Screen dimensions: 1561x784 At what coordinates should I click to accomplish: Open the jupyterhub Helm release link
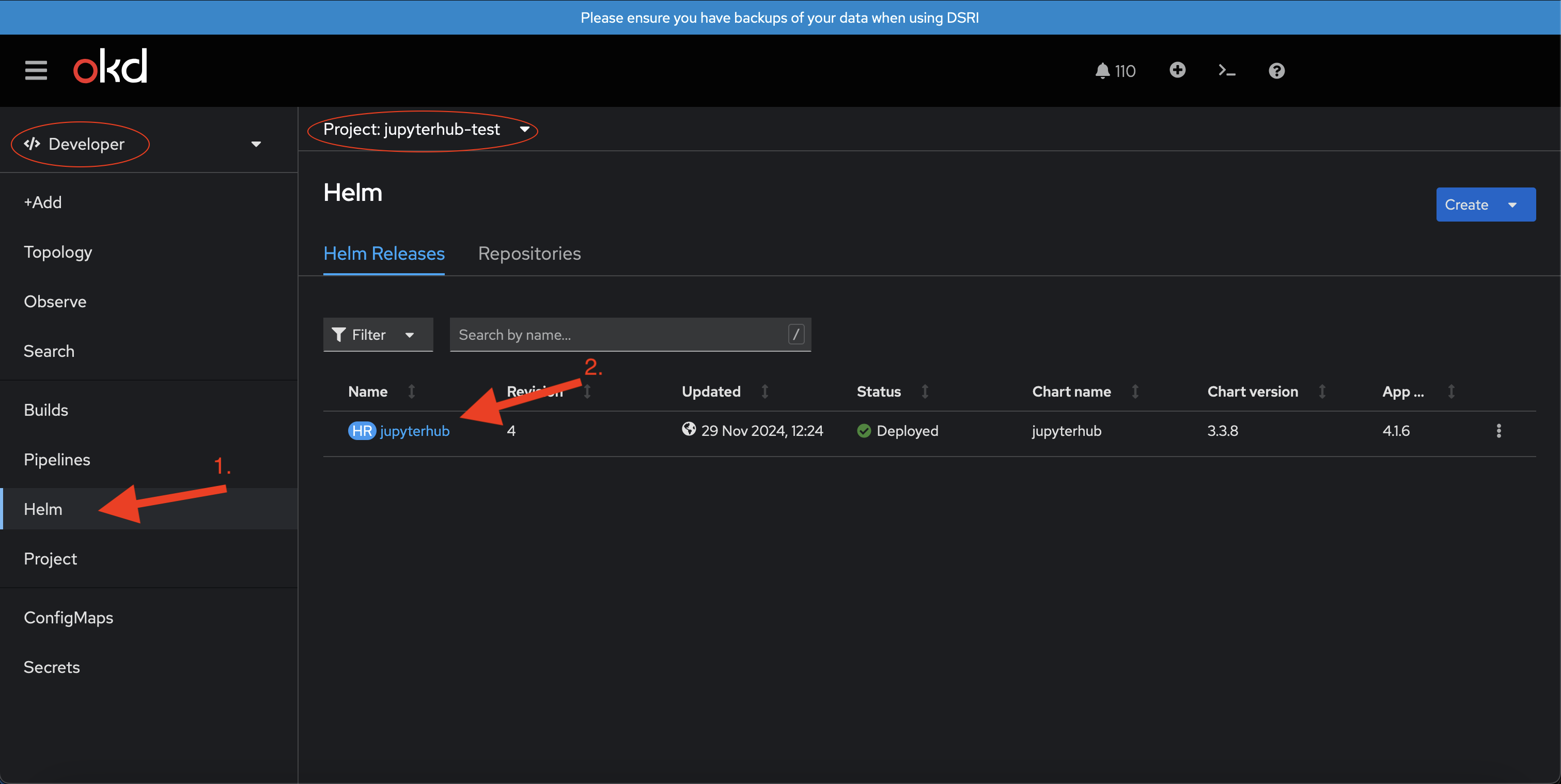point(414,431)
